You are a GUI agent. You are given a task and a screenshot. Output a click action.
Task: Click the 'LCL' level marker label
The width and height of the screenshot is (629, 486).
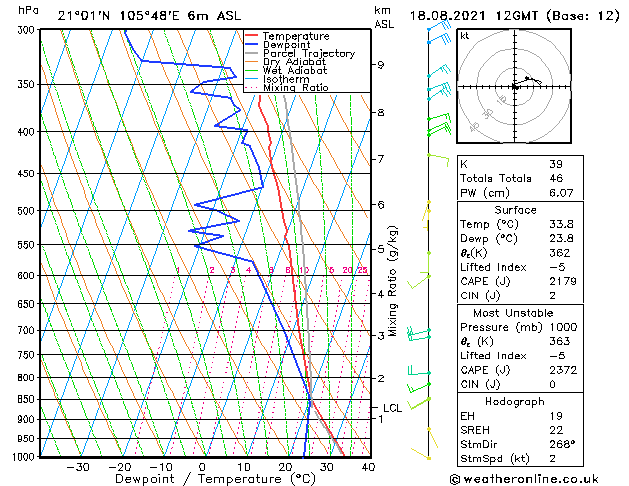(392, 408)
